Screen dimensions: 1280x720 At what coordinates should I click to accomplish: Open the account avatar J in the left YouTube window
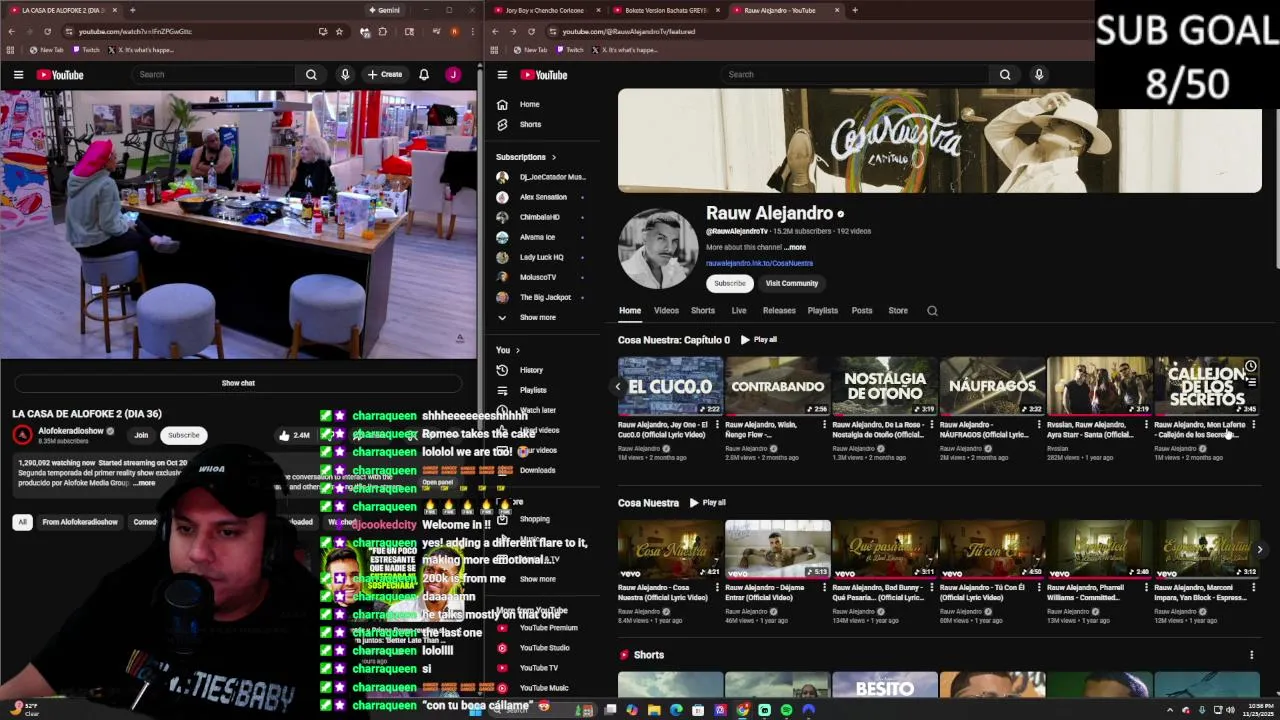pyautogui.click(x=453, y=75)
